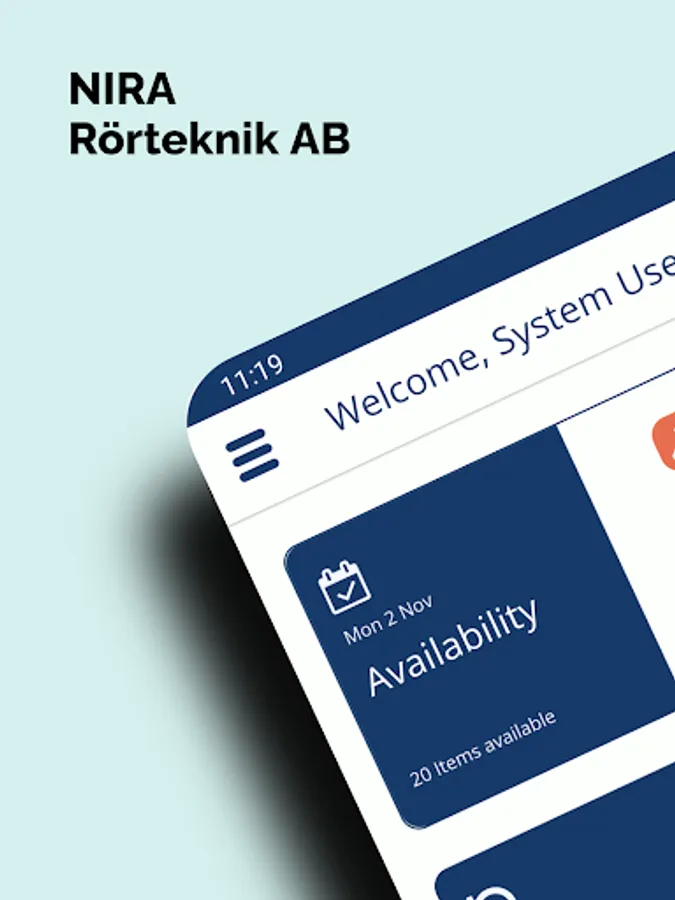Click the "Mon 2 Nov" date label
The height and width of the screenshot is (900, 675).
coord(388,620)
